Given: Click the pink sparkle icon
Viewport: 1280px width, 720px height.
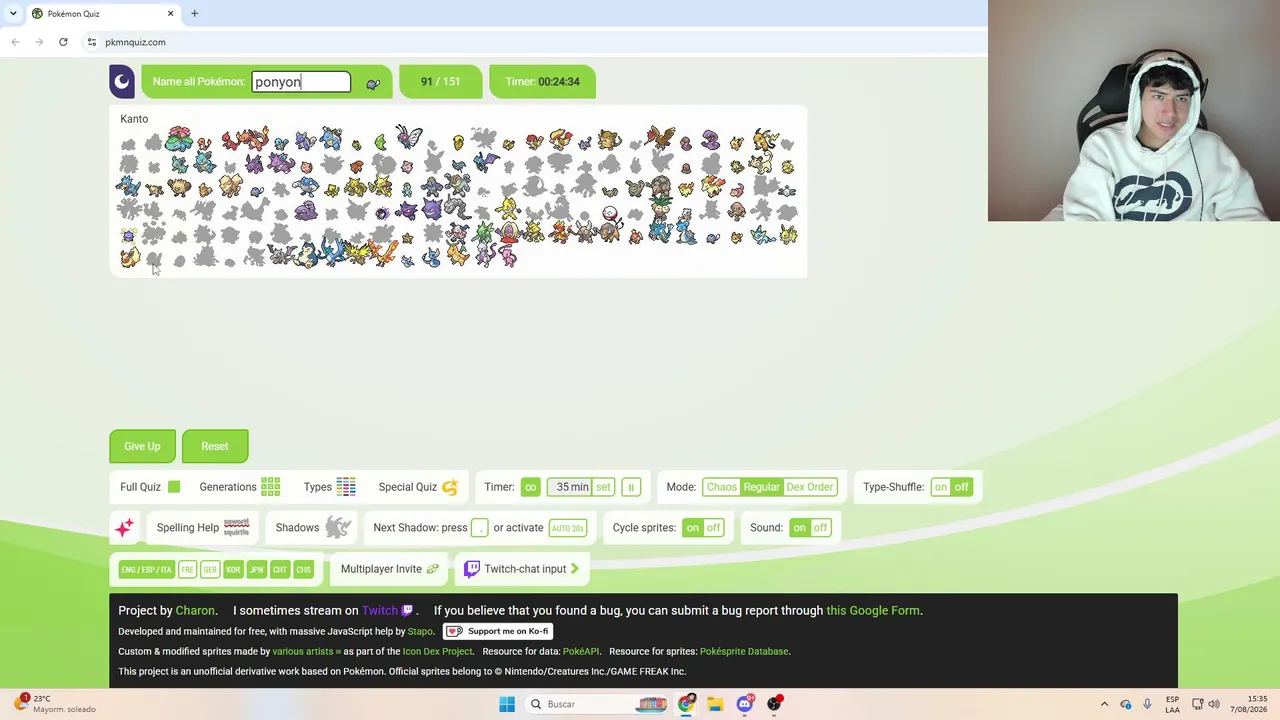Looking at the screenshot, I should (124, 528).
